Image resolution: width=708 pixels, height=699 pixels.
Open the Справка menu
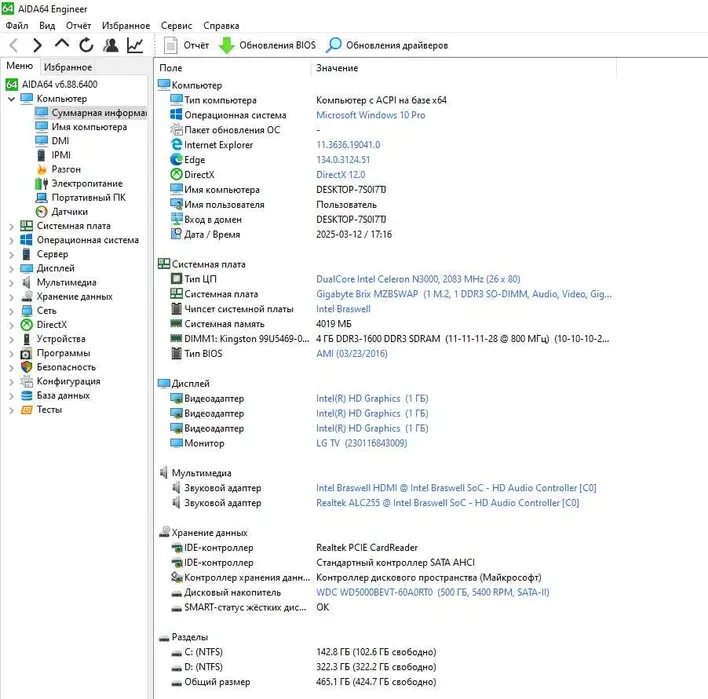coord(221,26)
